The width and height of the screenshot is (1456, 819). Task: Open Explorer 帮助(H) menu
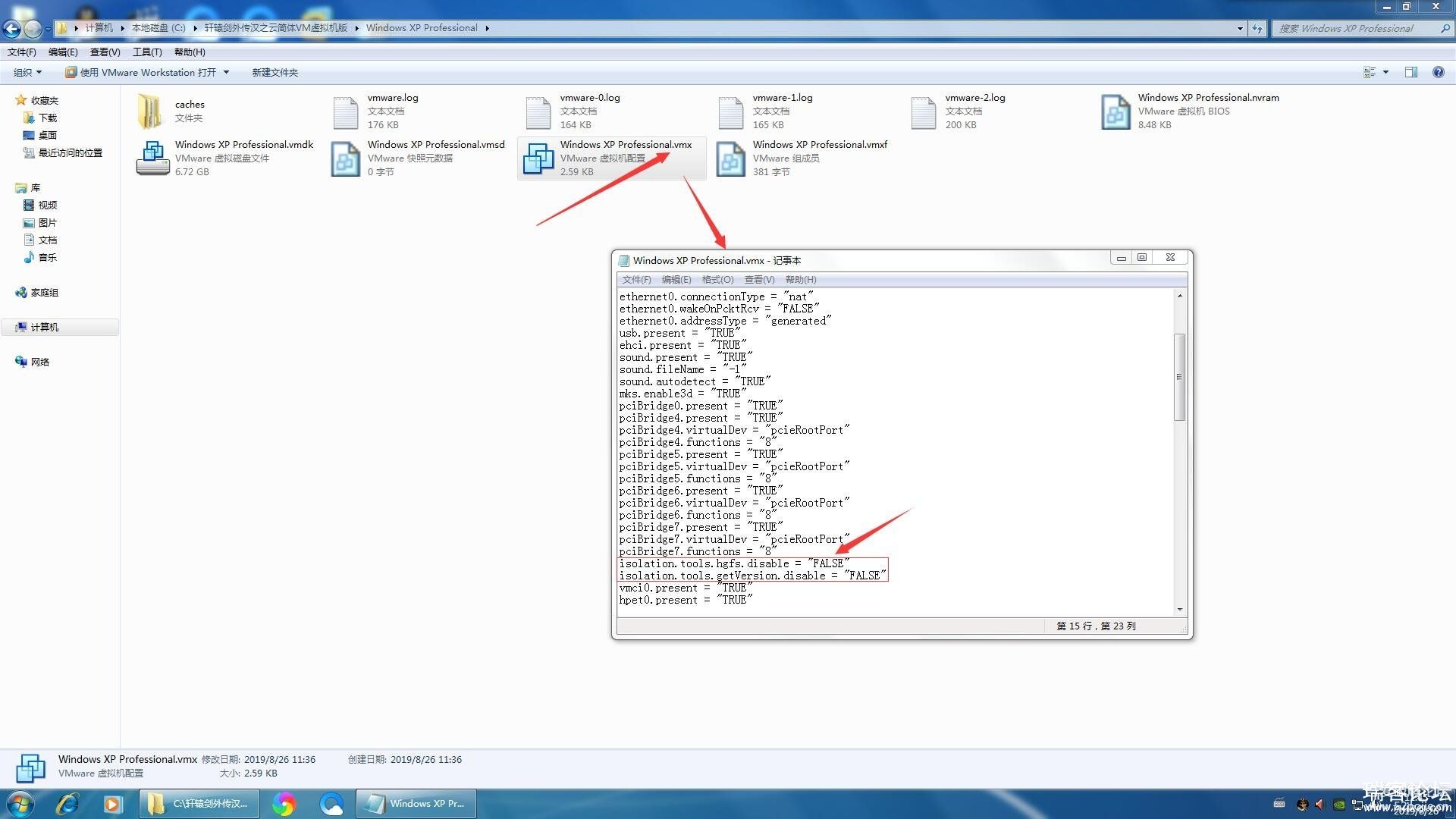pos(190,52)
